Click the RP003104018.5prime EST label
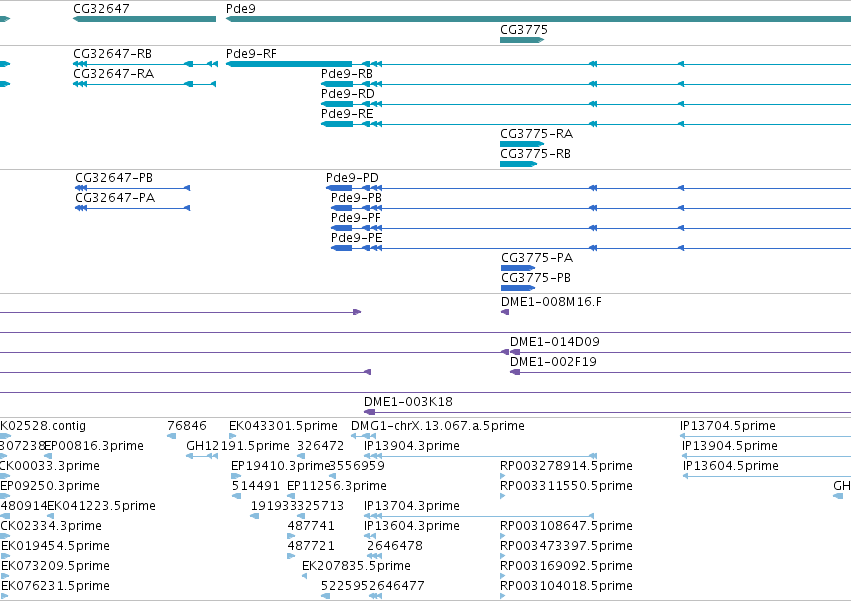The width and height of the screenshot is (851, 601). (566, 586)
